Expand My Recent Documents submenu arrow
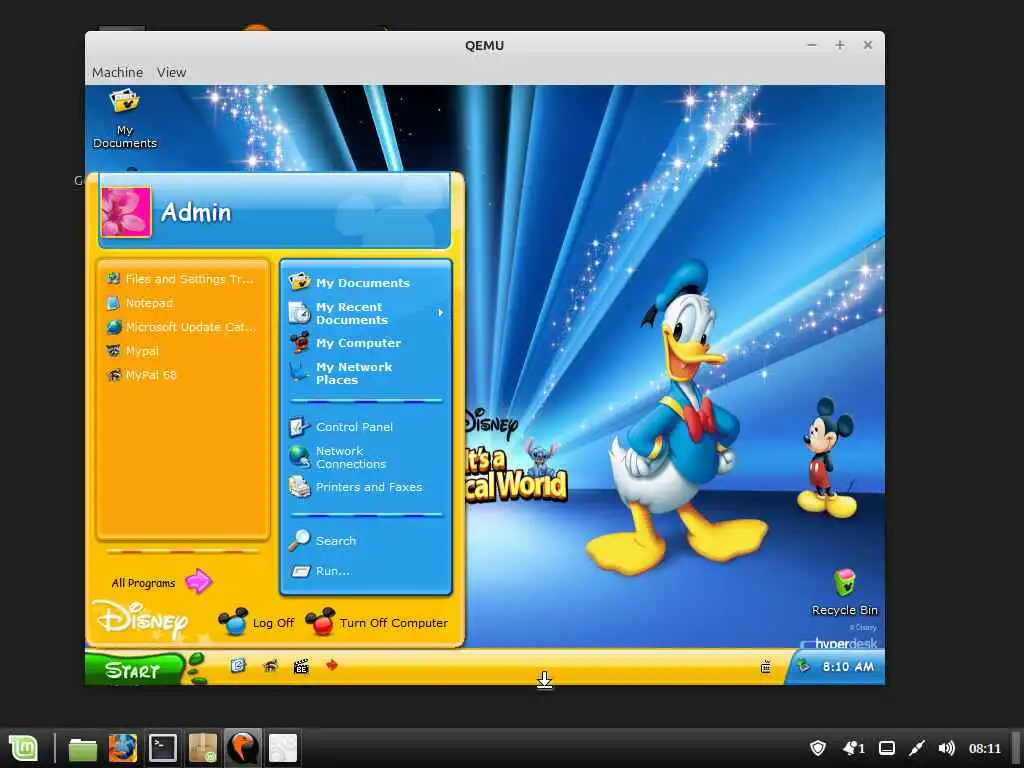1024x768 pixels. tap(441, 313)
